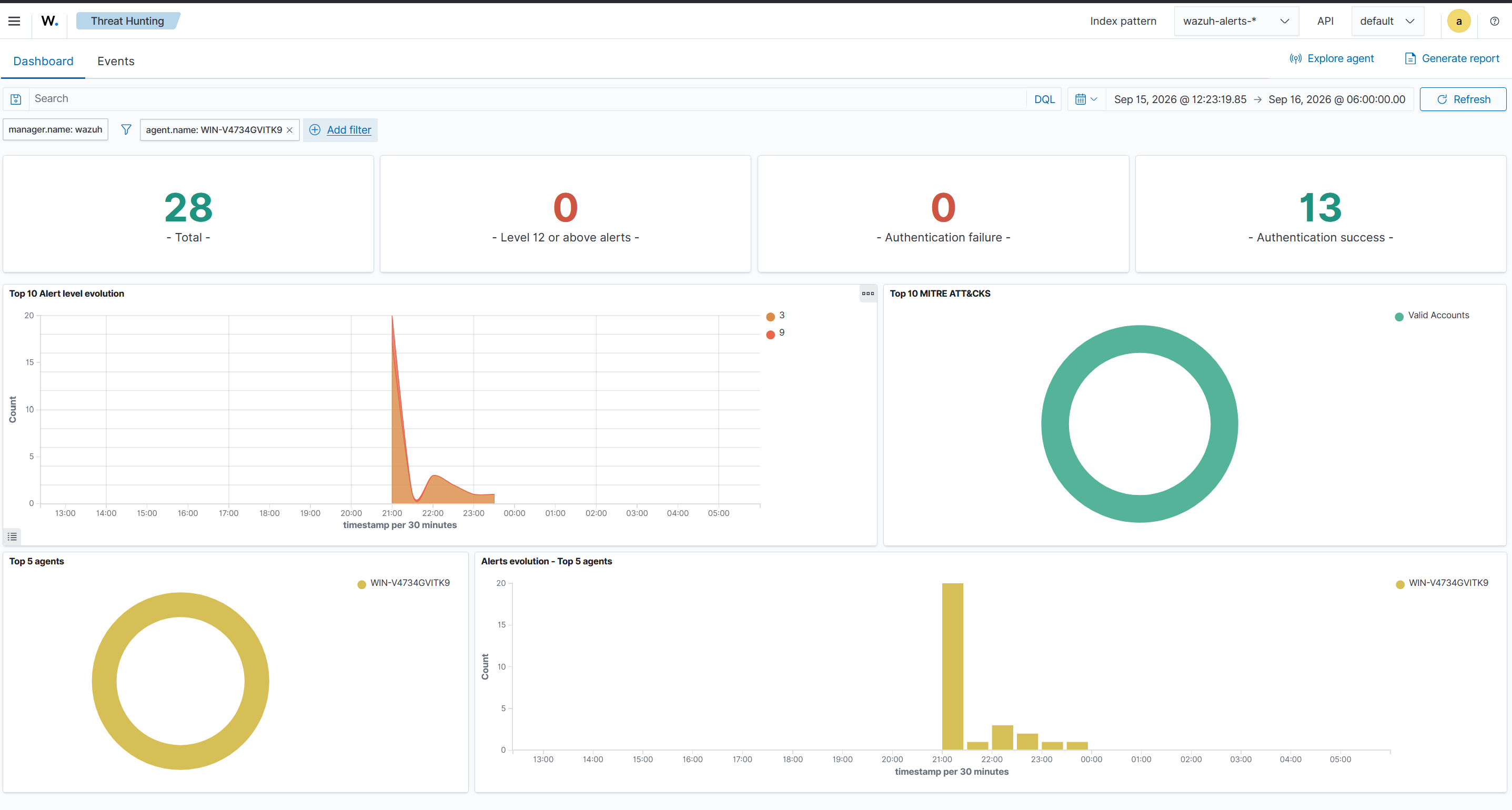Image resolution: width=1512 pixels, height=810 pixels.
Task: Switch to the Dashboard tab
Action: [44, 61]
